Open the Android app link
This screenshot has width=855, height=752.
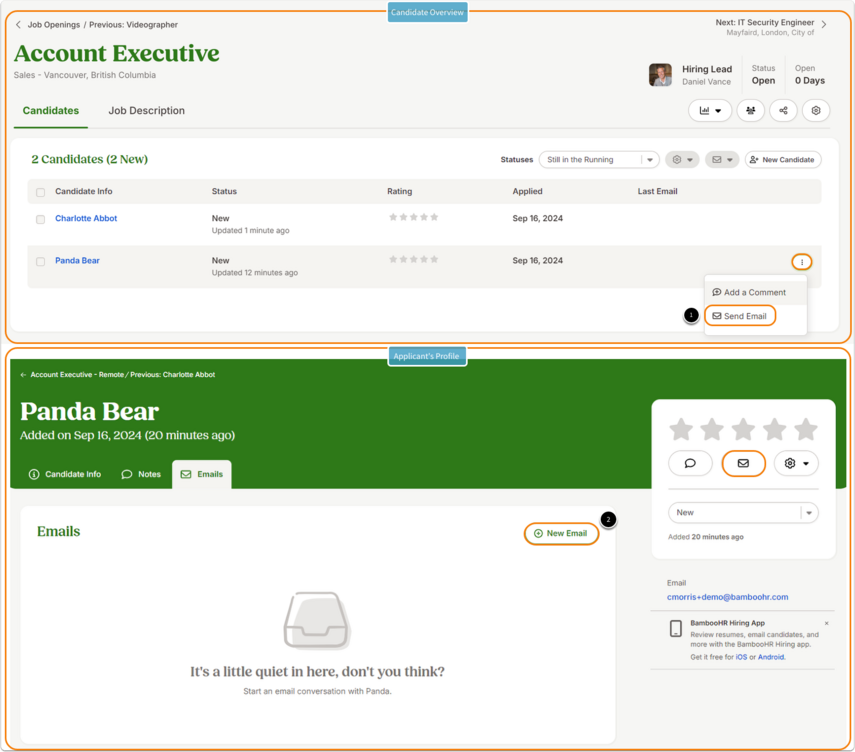tap(771, 657)
